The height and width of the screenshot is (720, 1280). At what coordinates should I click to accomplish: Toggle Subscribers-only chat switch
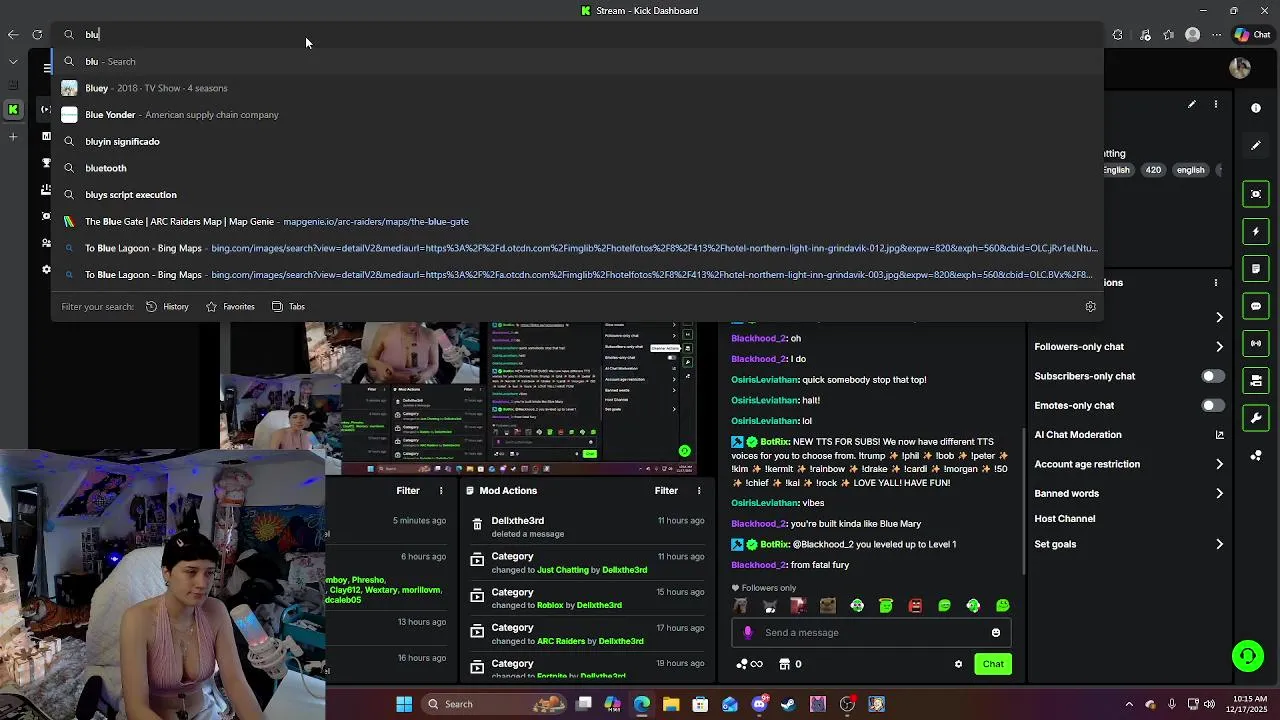tap(1212, 376)
